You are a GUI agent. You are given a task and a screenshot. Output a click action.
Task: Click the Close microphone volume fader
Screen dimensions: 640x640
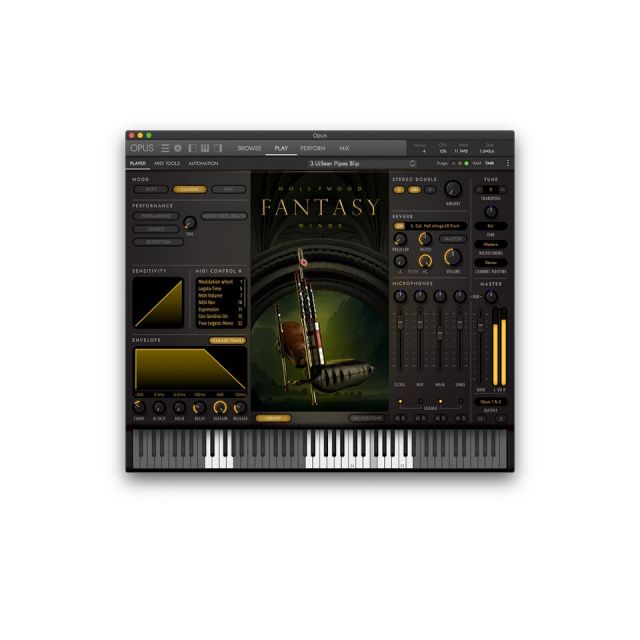(x=400, y=322)
